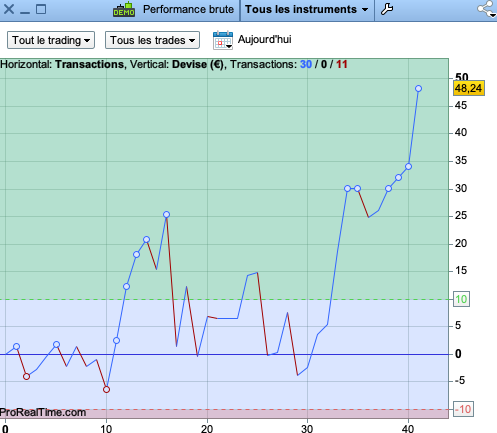Click the data point at transaction 35
Screen dimensions: 497x433
coord(357,189)
